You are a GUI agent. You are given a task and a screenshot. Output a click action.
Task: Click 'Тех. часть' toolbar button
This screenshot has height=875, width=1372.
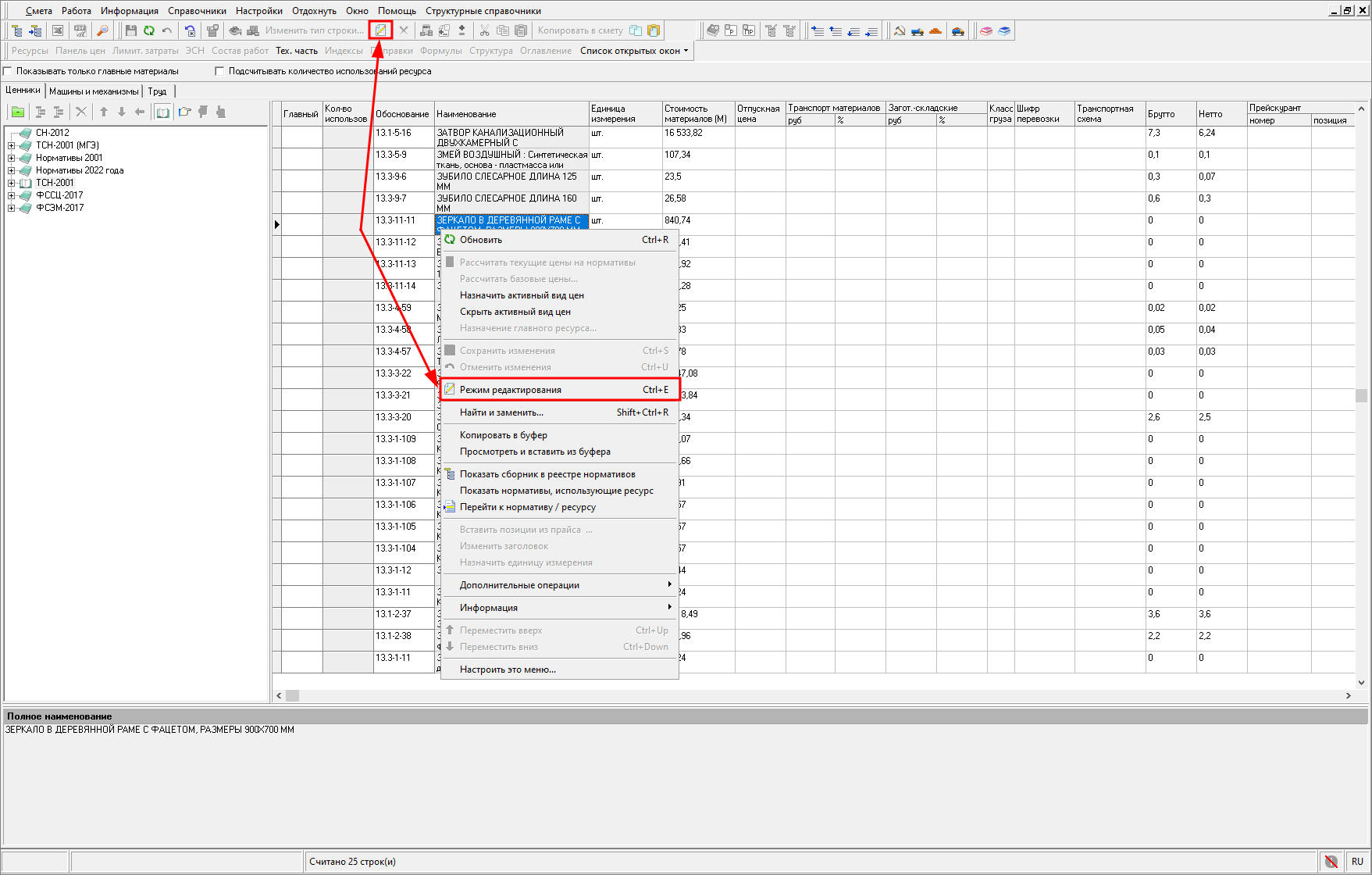(x=296, y=51)
